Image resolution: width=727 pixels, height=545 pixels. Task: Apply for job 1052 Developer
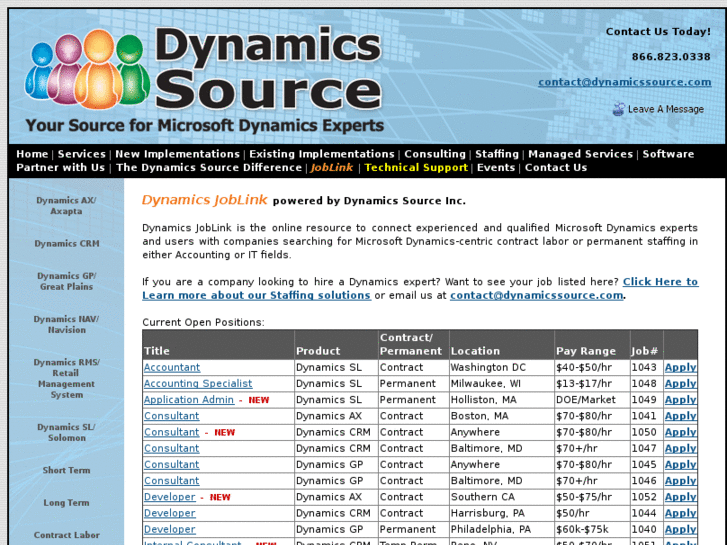click(x=680, y=497)
